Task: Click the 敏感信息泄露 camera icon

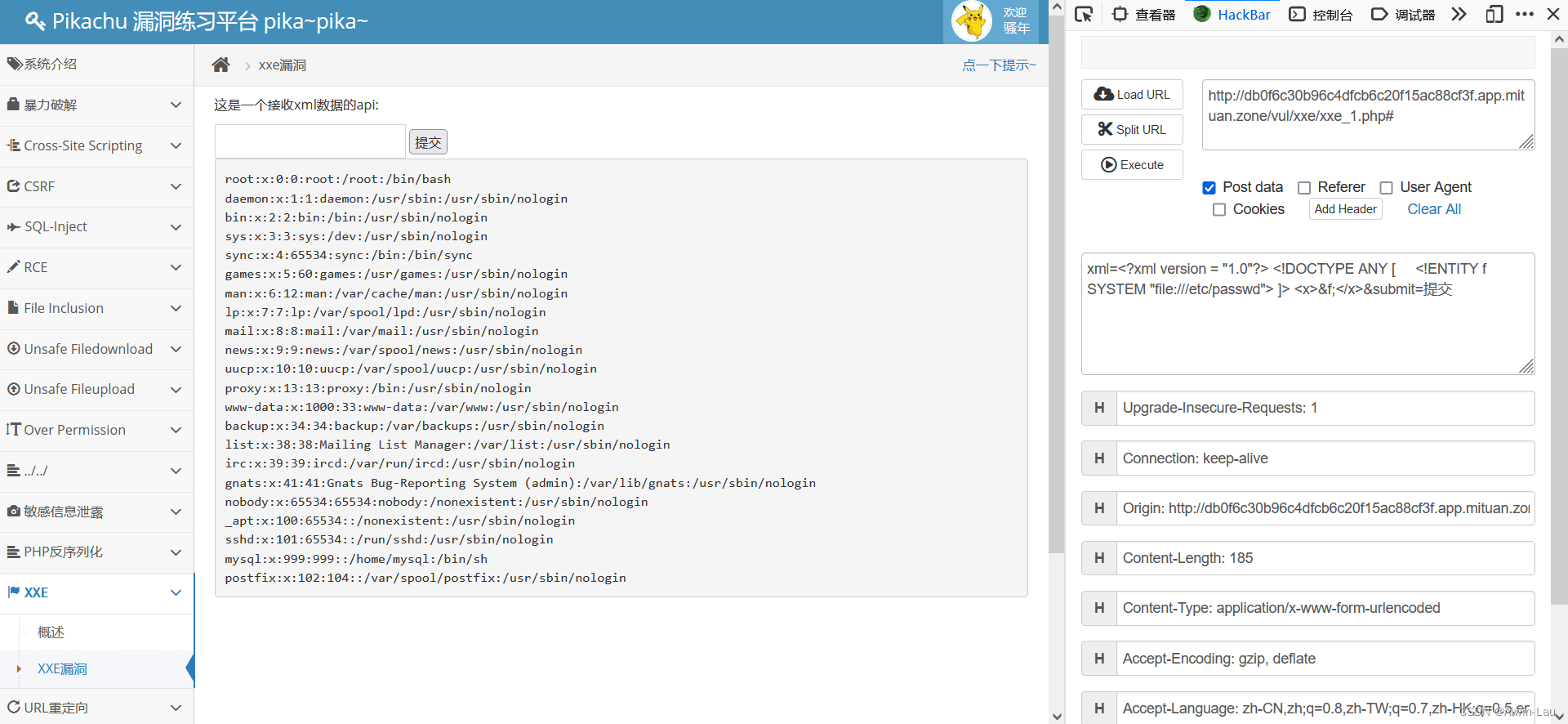Action: pos(13,511)
